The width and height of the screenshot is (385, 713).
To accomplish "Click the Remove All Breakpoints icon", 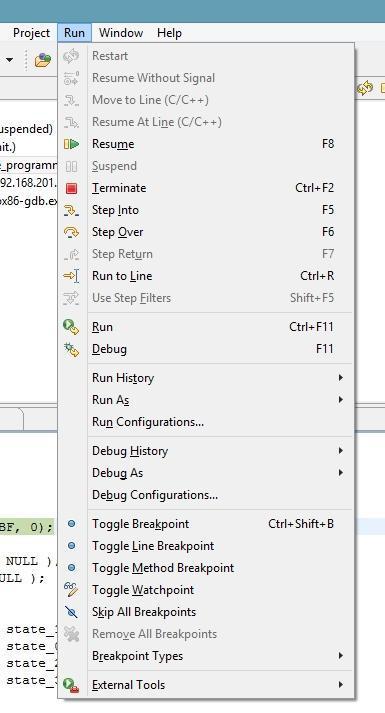I will tap(71, 634).
